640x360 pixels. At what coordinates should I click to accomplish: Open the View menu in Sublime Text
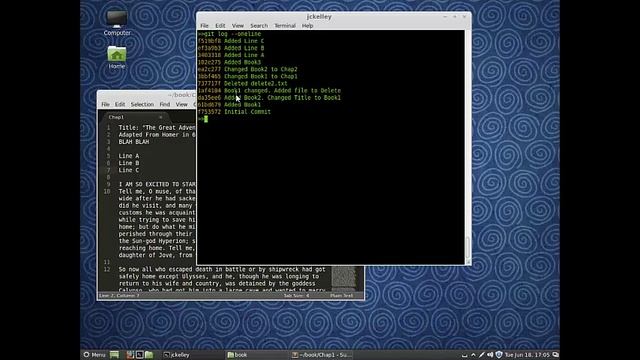[182, 104]
